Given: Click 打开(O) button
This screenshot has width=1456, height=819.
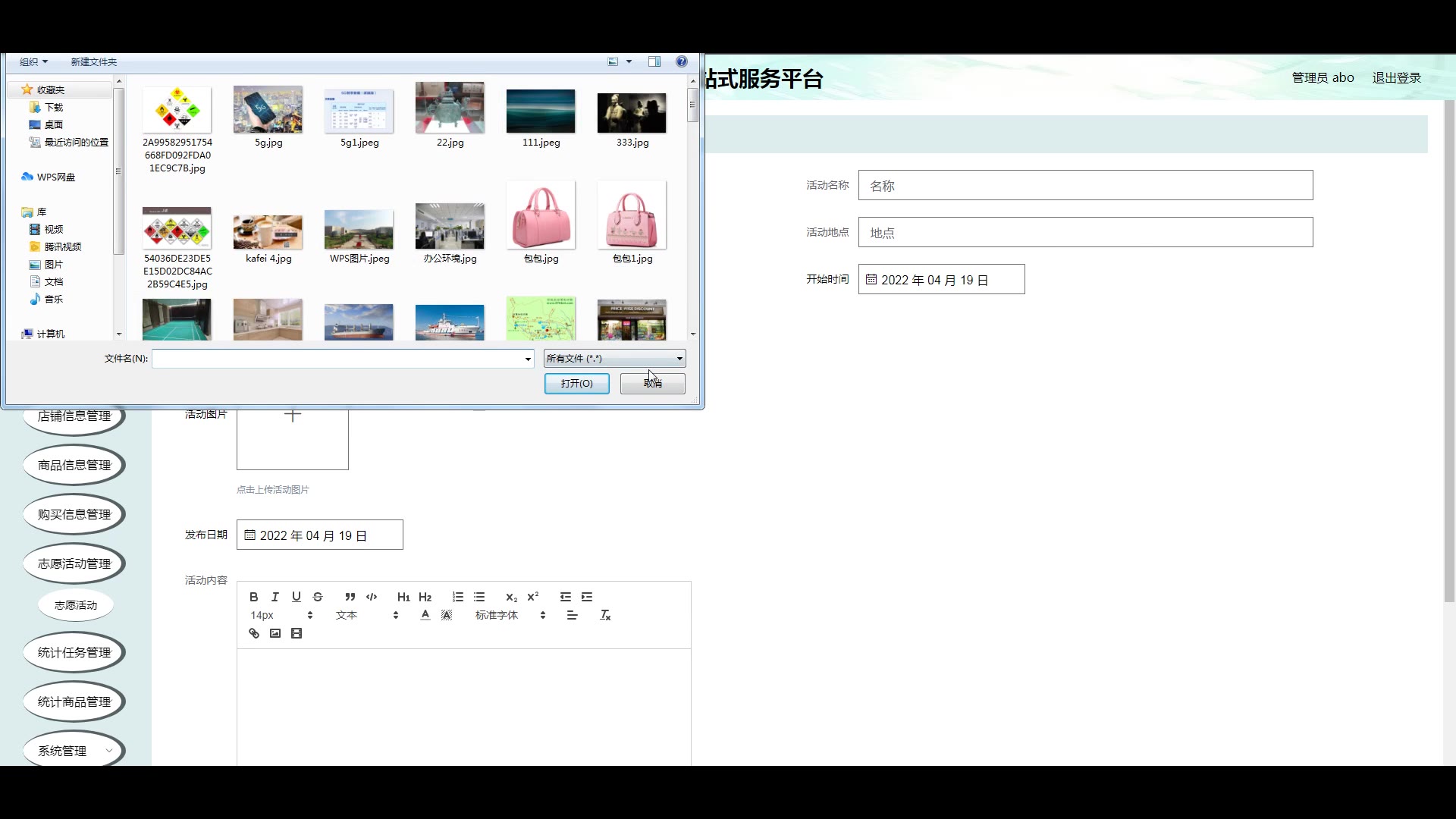Looking at the screenshot, I should (x=577, y=384).
